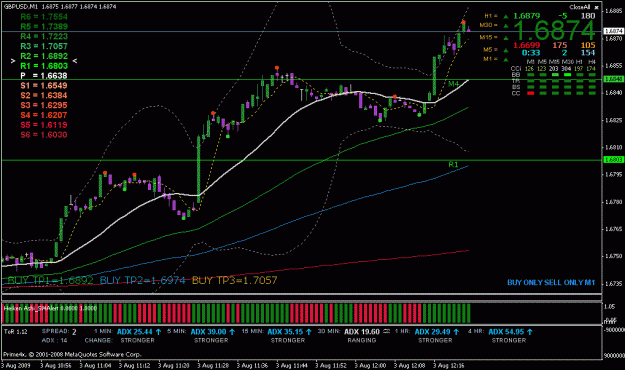Click the arrow next to ADX 29.49

pyautogui.click(x=456, y=332)
